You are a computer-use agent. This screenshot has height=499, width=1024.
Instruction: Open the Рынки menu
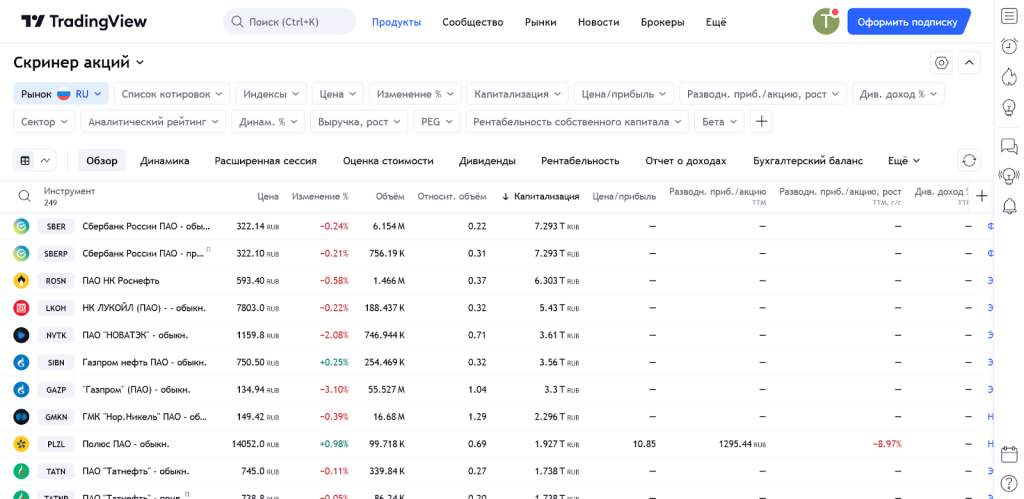point(541,22)
